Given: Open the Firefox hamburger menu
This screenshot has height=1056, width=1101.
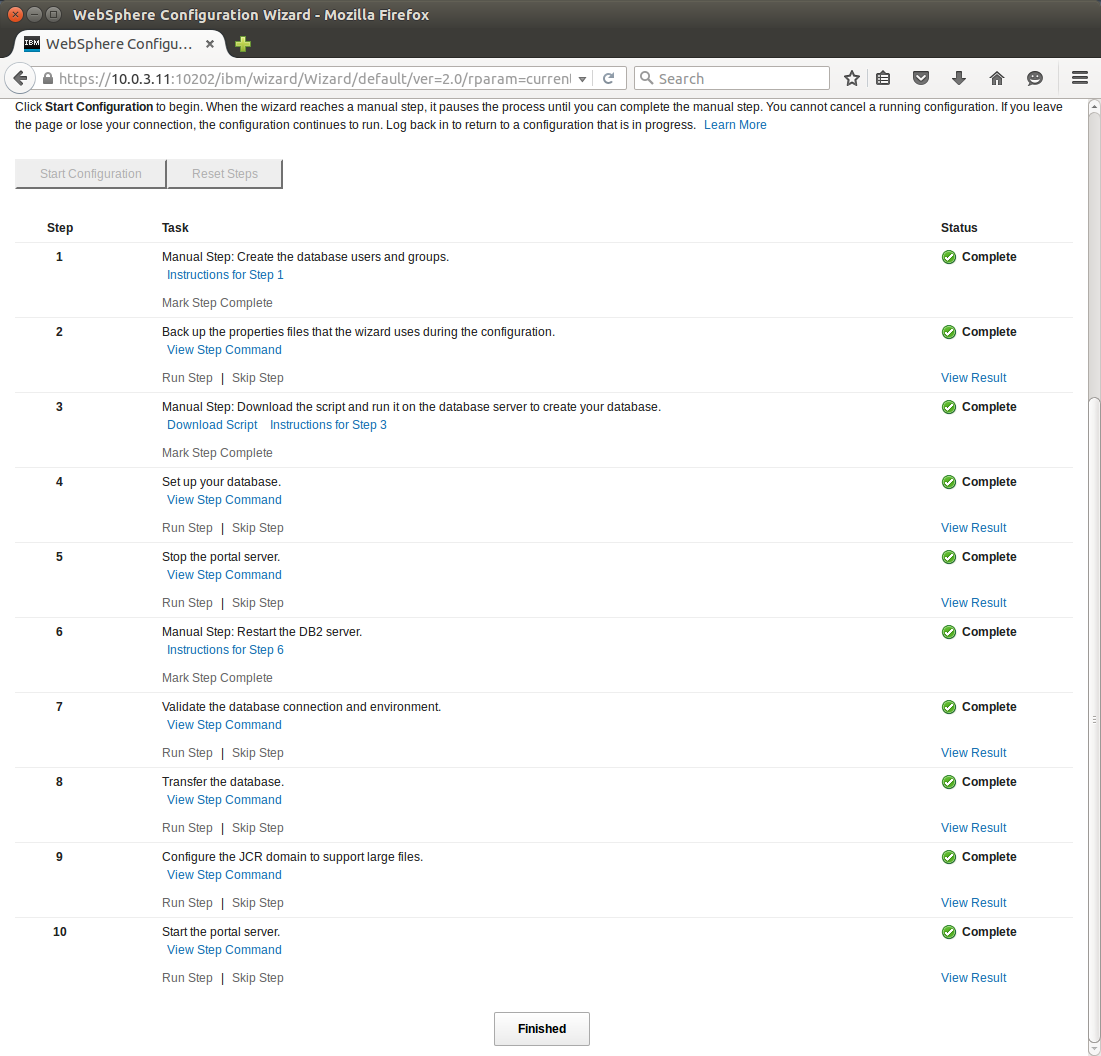Looking at the screenshot, I should point(1080,79).
